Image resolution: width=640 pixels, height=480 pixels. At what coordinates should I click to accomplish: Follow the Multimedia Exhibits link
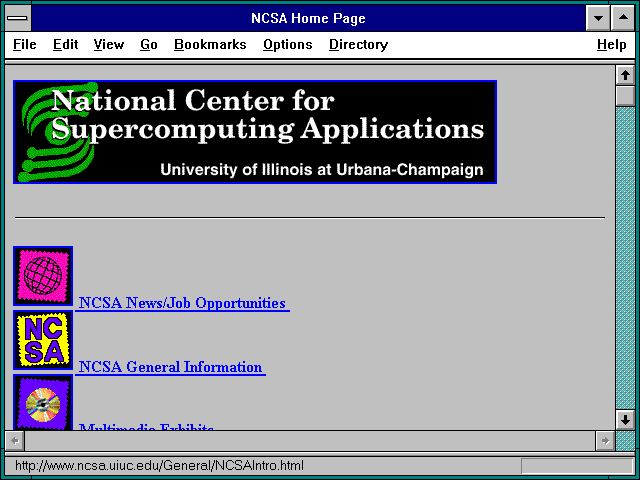coord(146,427)
